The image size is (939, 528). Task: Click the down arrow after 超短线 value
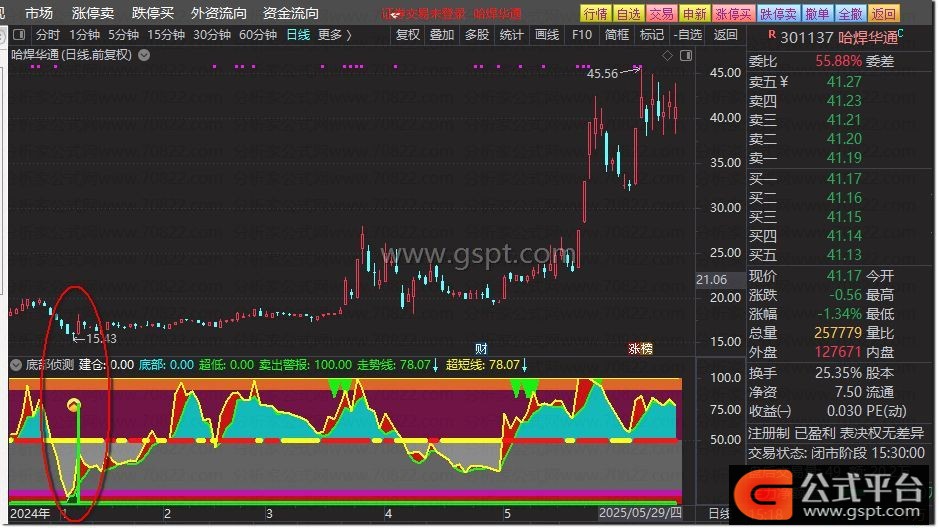pos(525,366)
